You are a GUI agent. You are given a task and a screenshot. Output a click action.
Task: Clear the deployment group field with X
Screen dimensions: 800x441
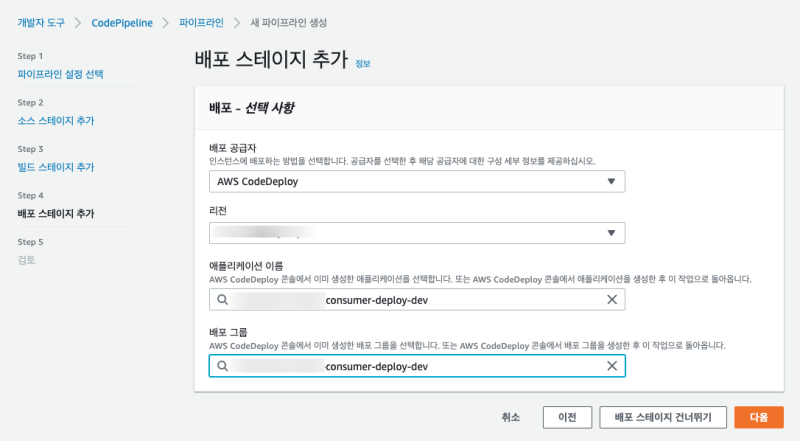(612, 366)
